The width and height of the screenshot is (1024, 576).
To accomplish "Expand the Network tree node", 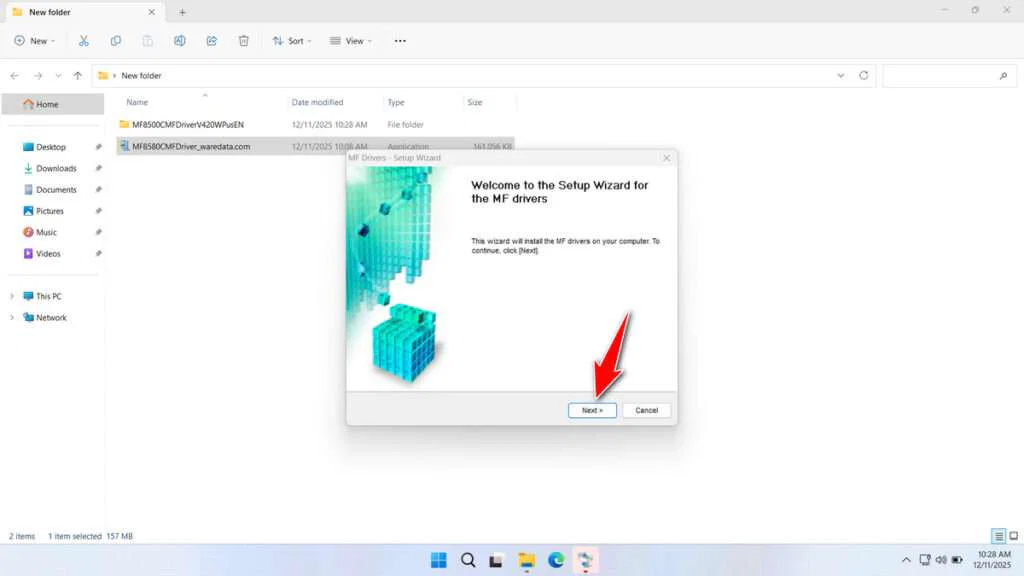I will coord(12,318).
